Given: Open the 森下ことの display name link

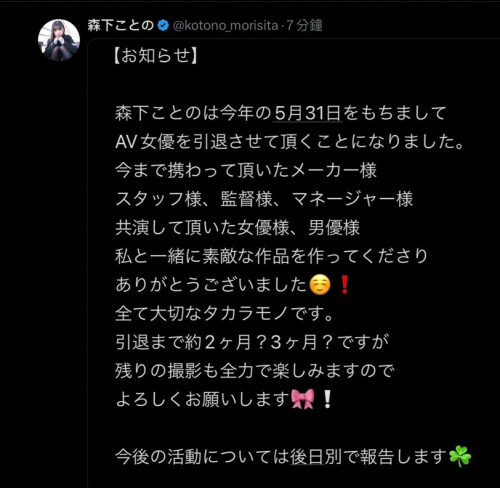Looking at the screenshot, I should [x=121, y=25].
